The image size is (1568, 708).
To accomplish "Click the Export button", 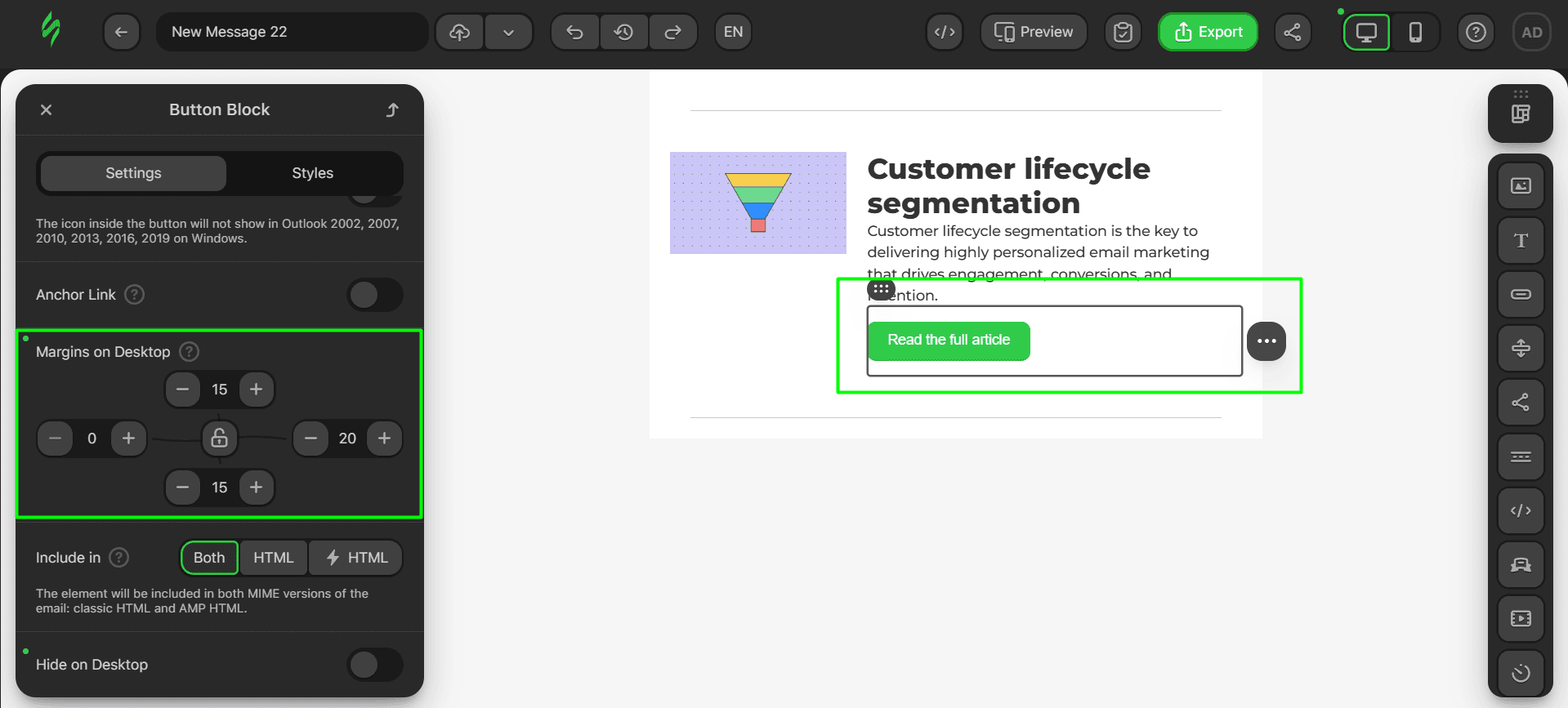I will (1208, 33).
